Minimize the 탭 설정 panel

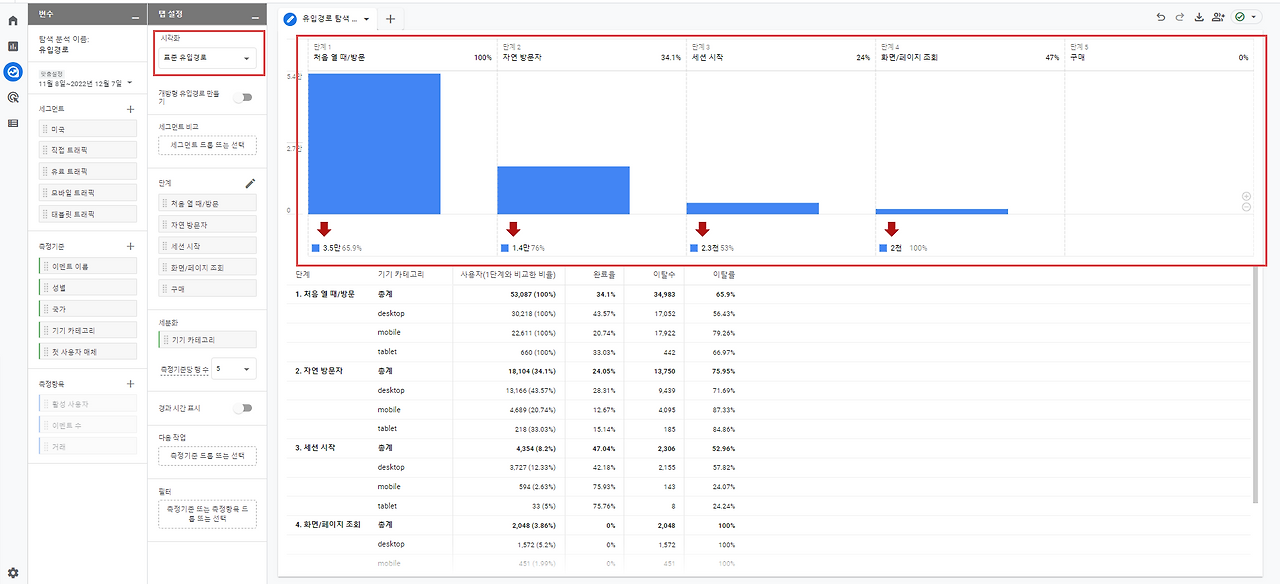pos(255,16)
